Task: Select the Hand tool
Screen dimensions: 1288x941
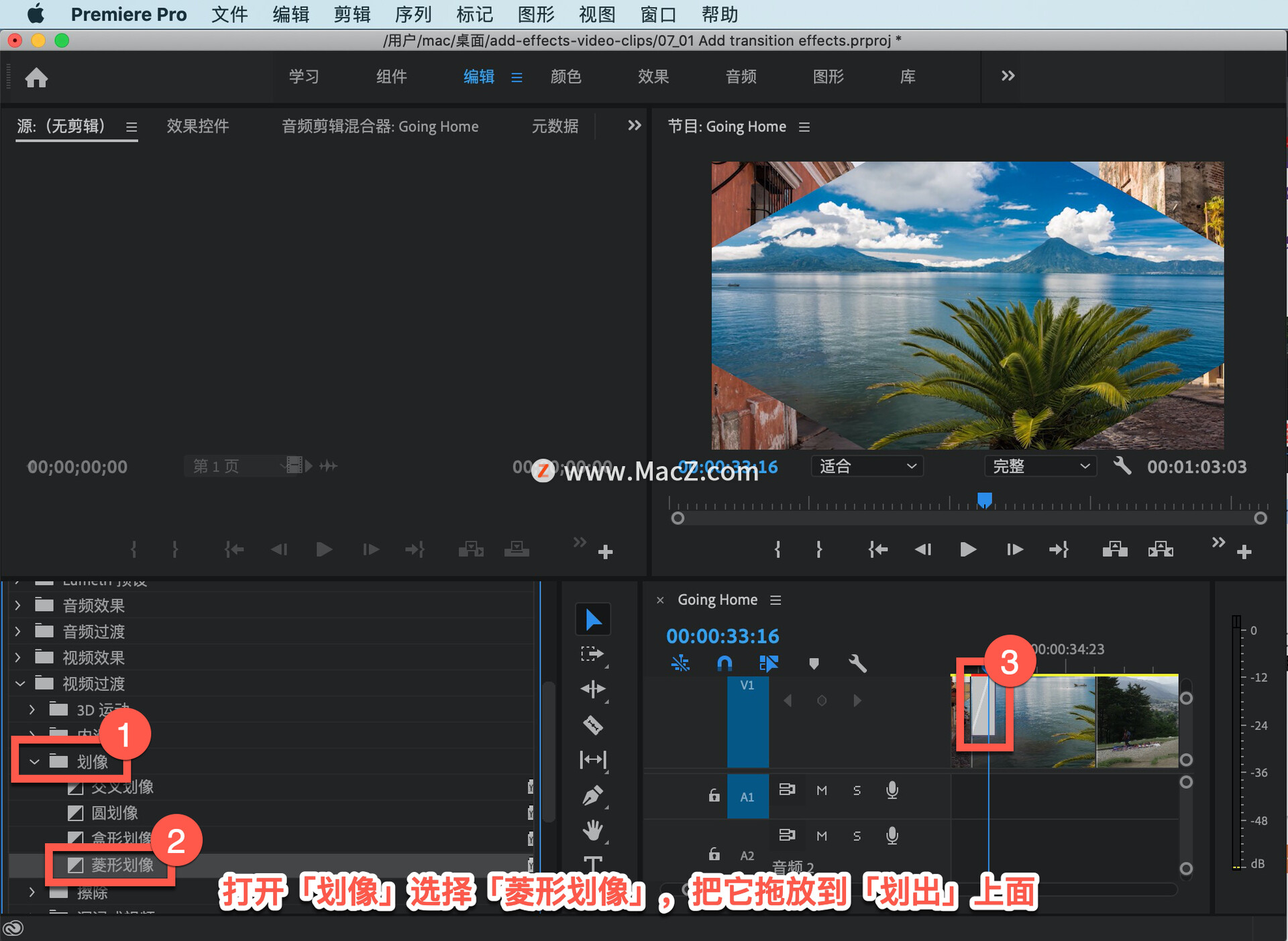Action: tap(593, 830)
